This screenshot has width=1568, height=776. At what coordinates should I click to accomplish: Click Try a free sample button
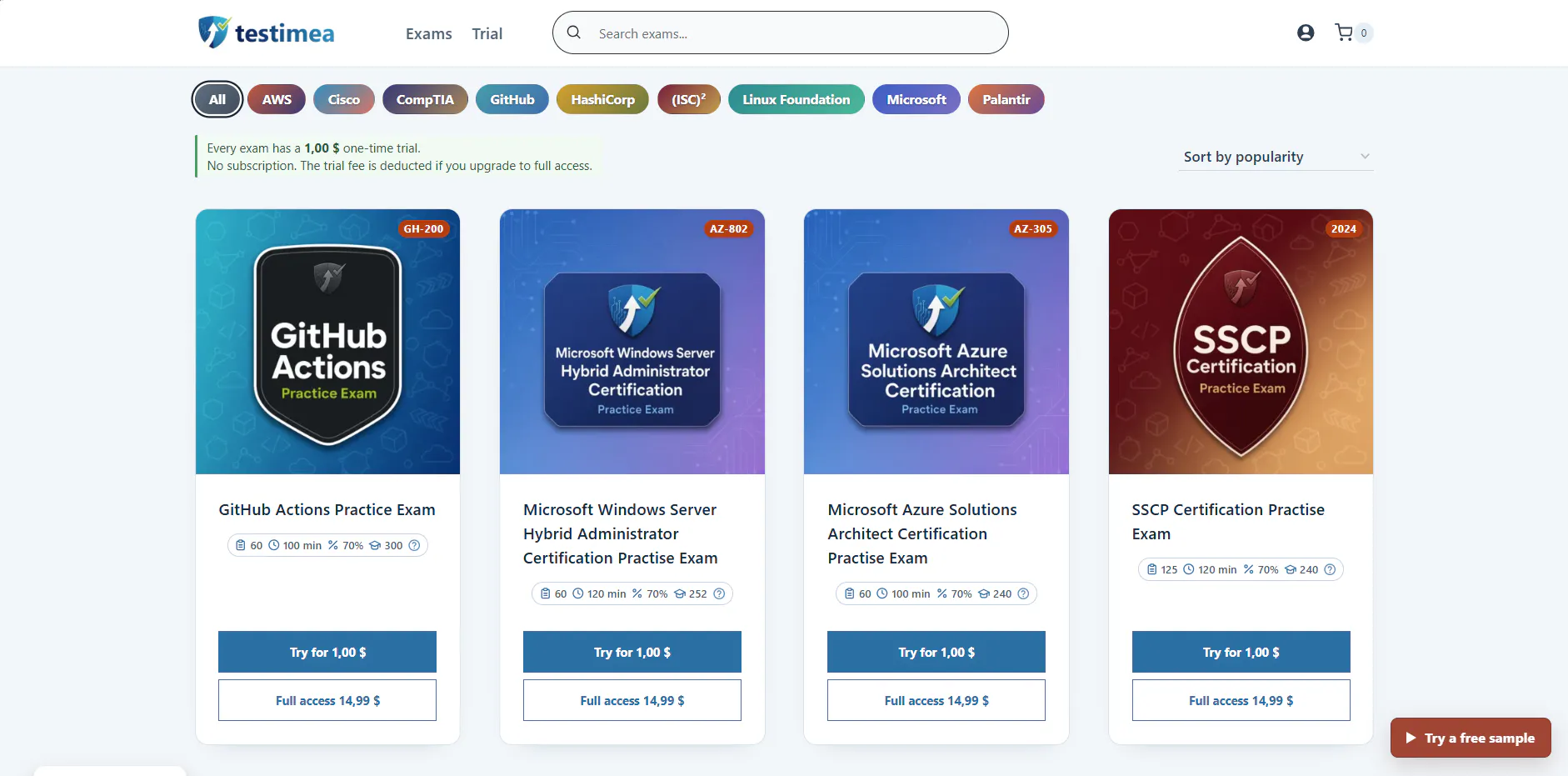[x=1471, y=738]
